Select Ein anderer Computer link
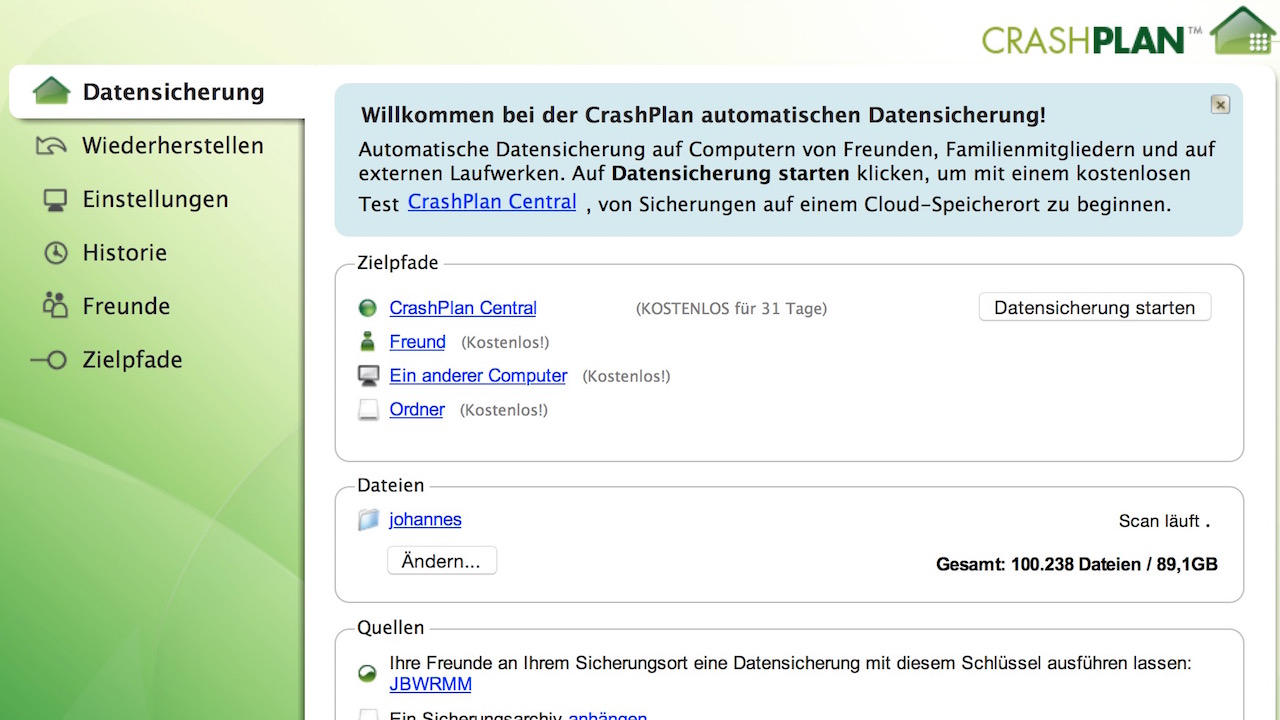Screen dimensions: 1280x720 point(478,376)
